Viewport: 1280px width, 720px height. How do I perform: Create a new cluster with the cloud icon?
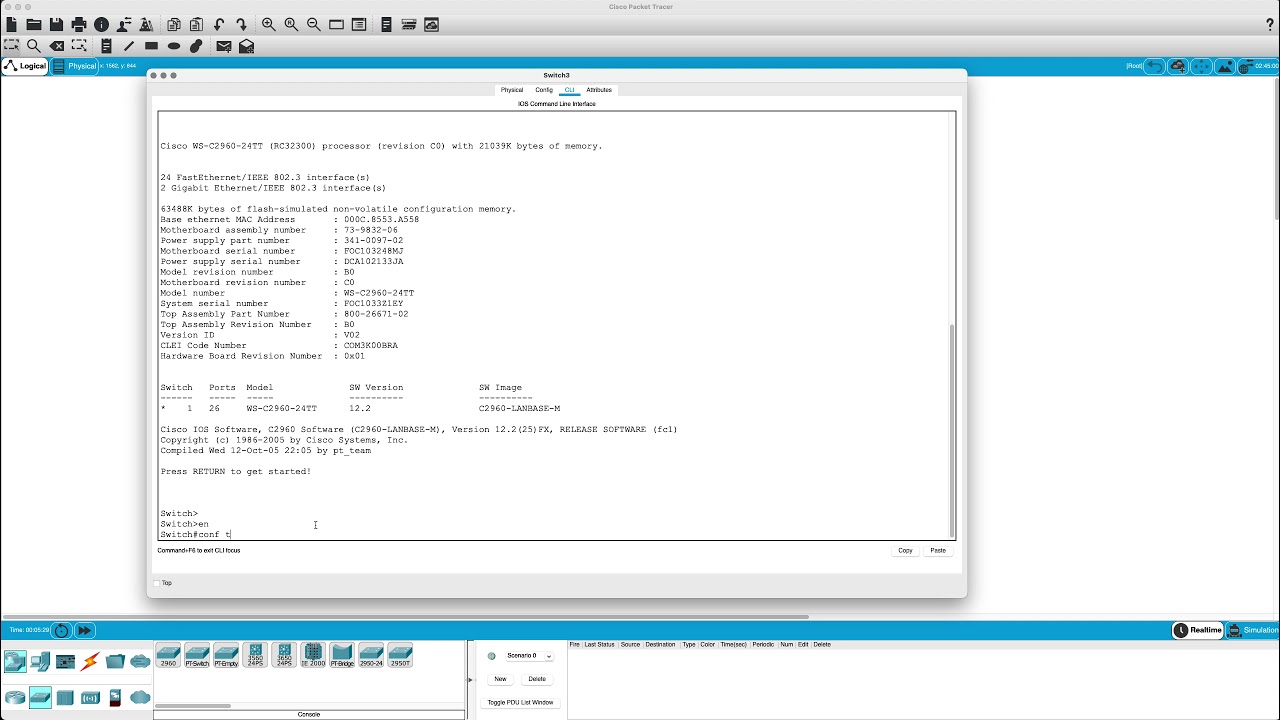click(x=1178, y=66)
